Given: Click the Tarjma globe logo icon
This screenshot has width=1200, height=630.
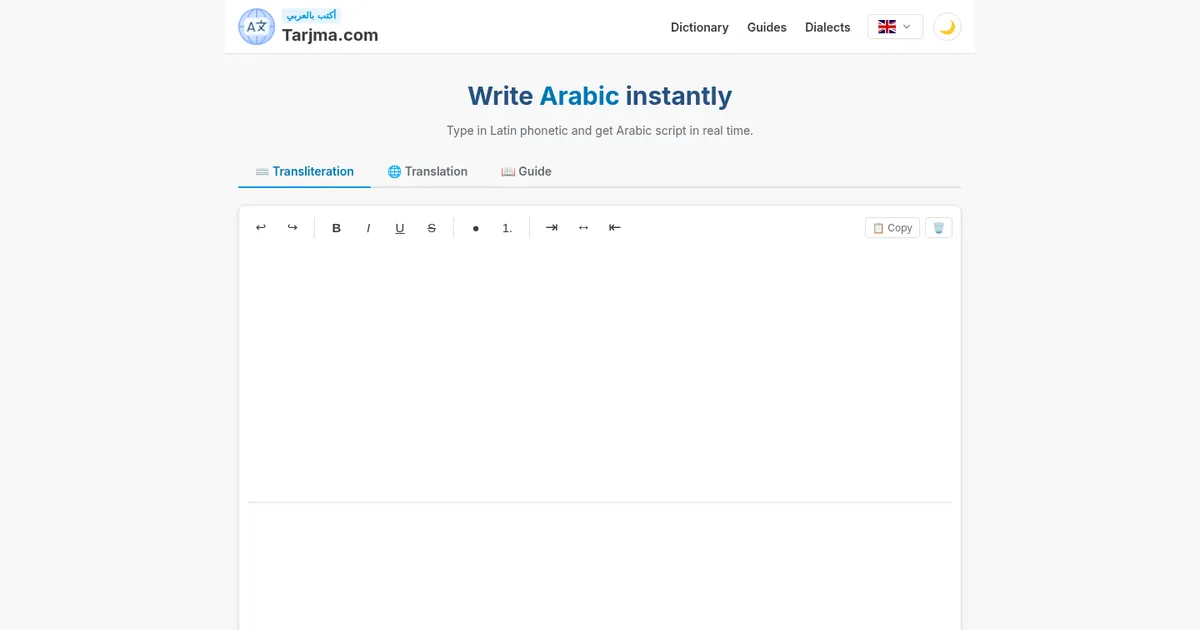Looking at the screenshot, I should (257, 27).
